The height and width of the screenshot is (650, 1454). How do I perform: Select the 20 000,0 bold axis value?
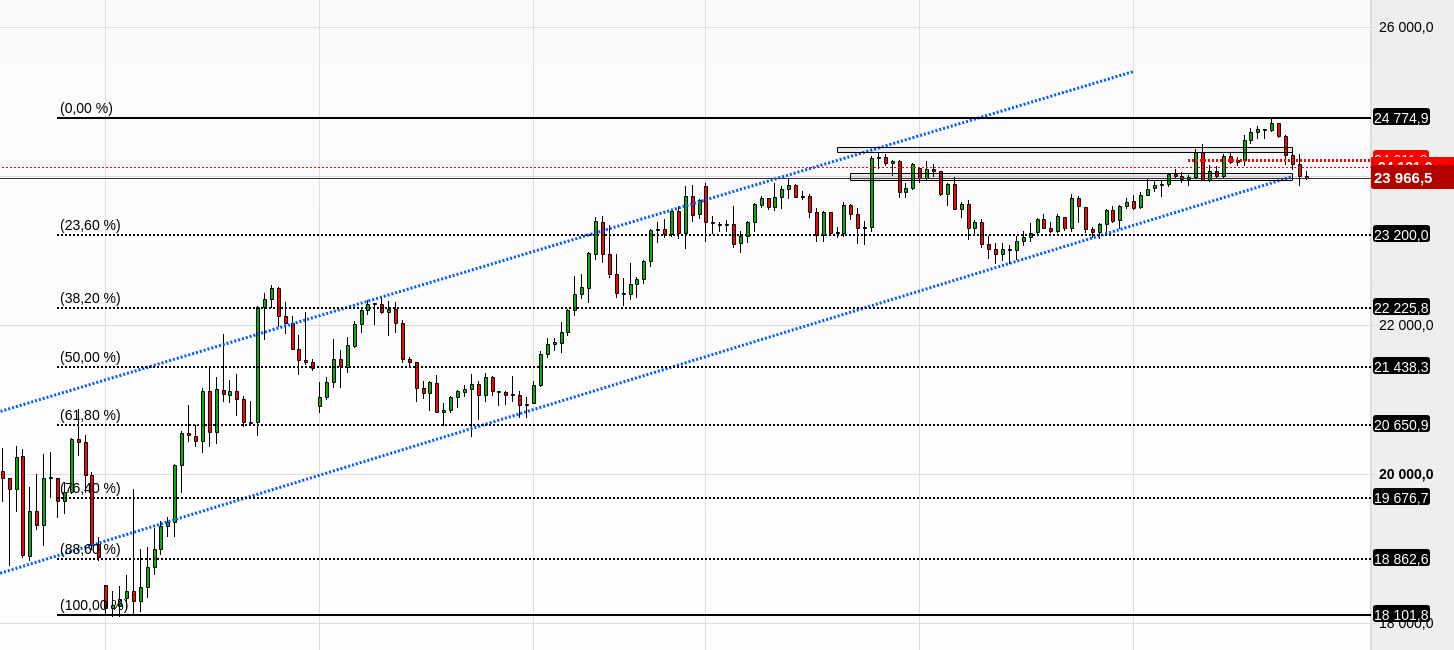click(1406, 474)
